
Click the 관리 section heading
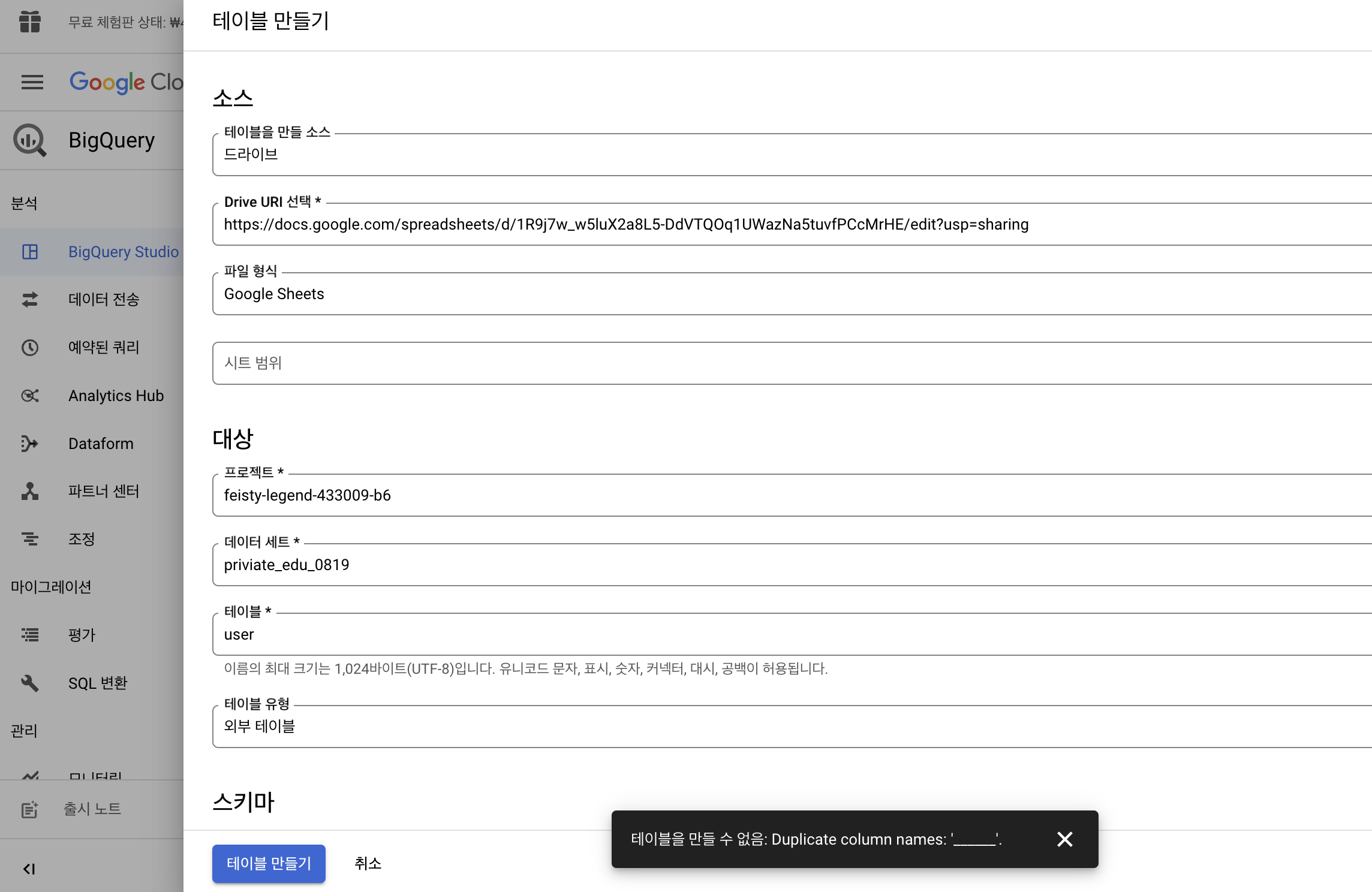(24, 731)
